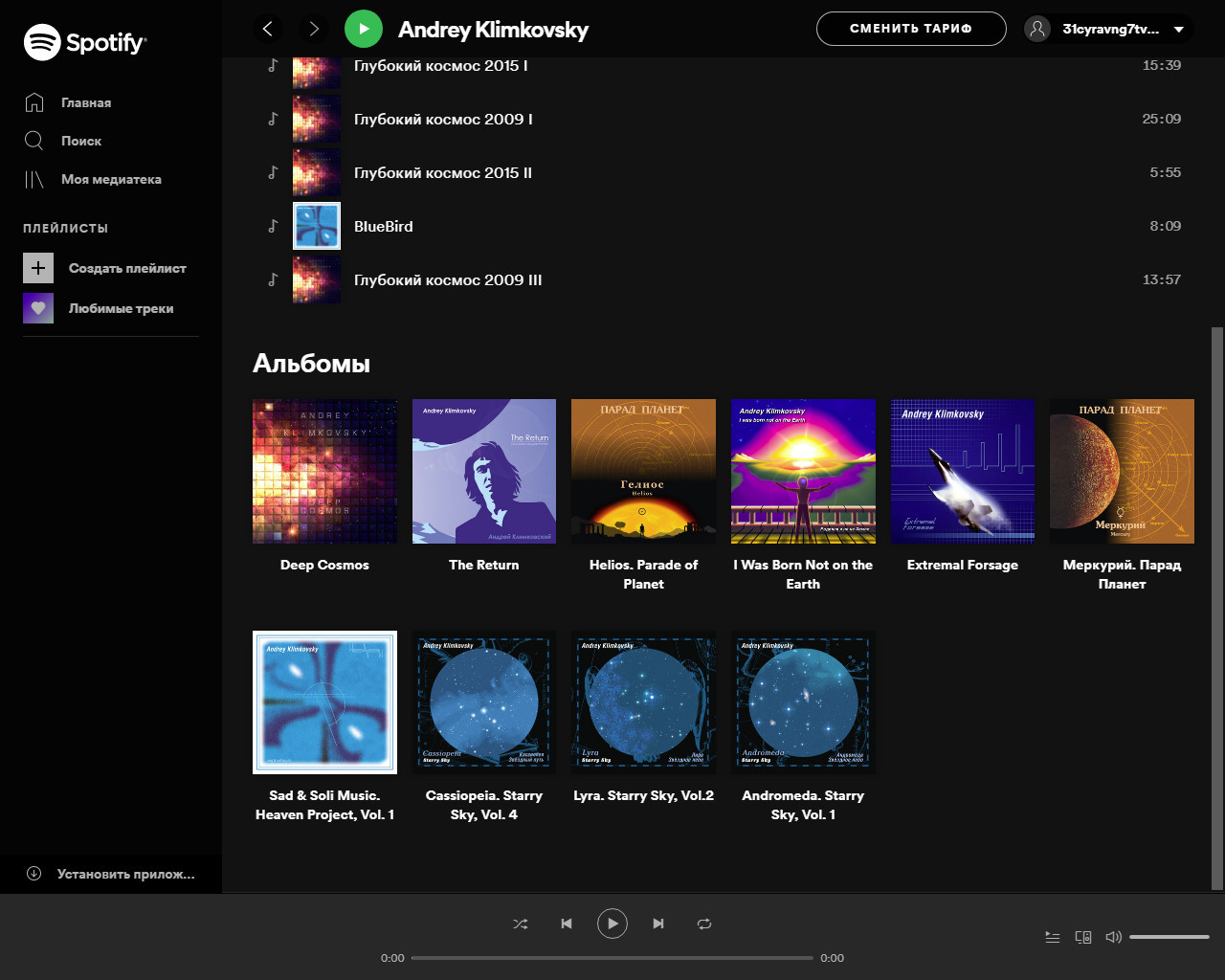Screen dimensions: 1225x980
Task: Open Sad & Soli Music album cover
Action: click(324, 702)
